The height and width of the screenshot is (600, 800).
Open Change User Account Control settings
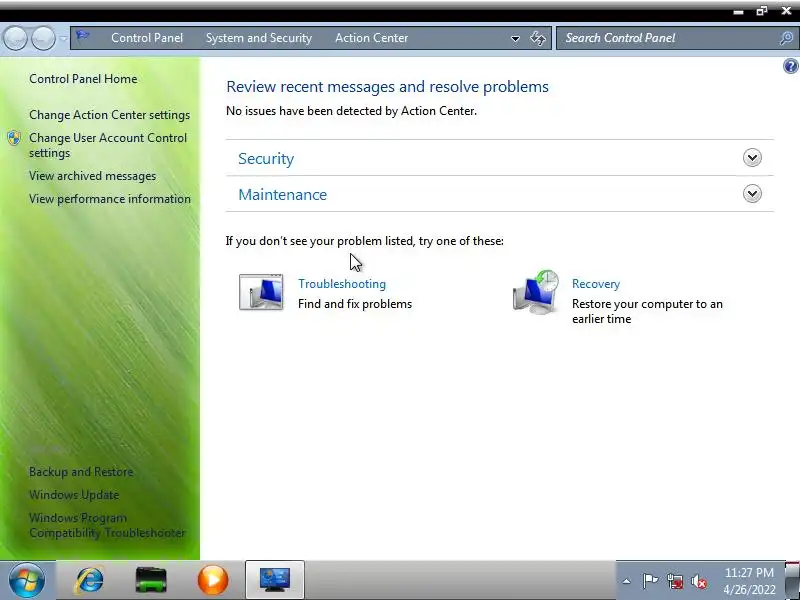click(108, 145)
